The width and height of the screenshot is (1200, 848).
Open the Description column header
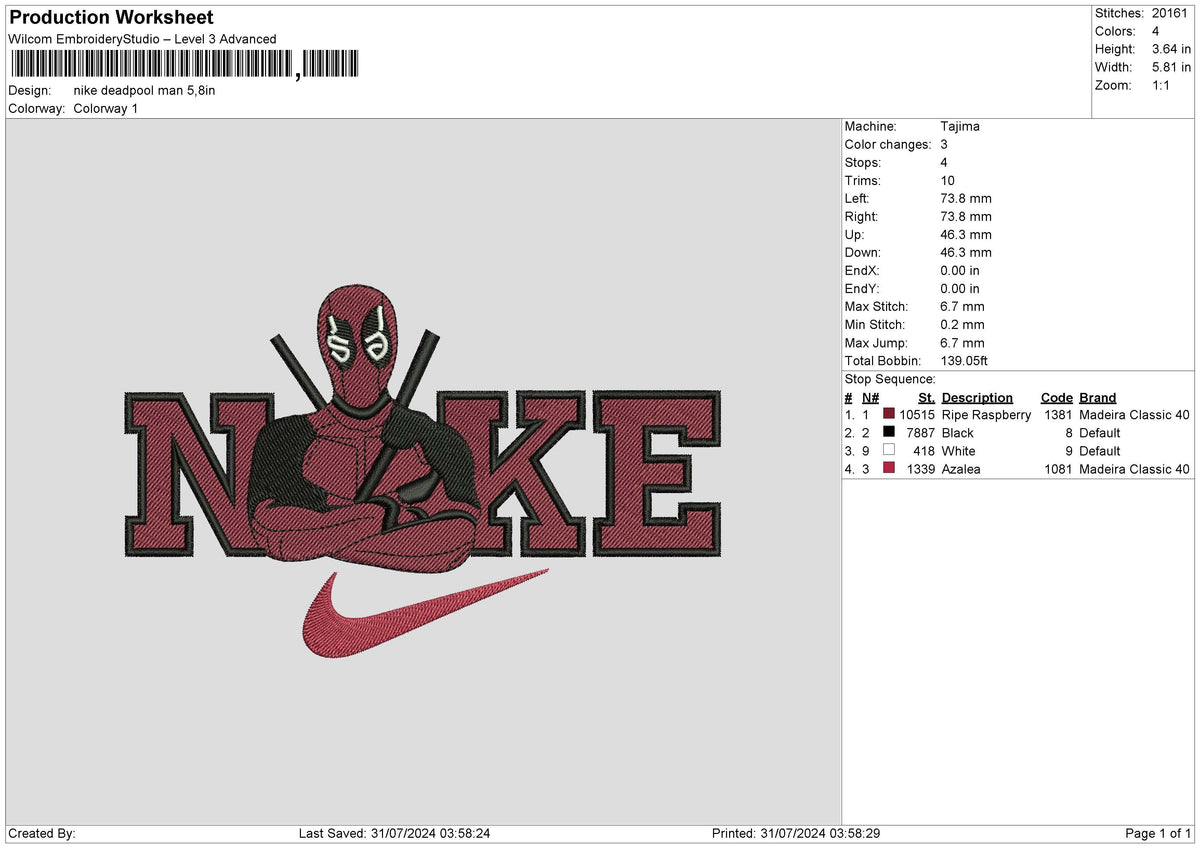[977, 397]
